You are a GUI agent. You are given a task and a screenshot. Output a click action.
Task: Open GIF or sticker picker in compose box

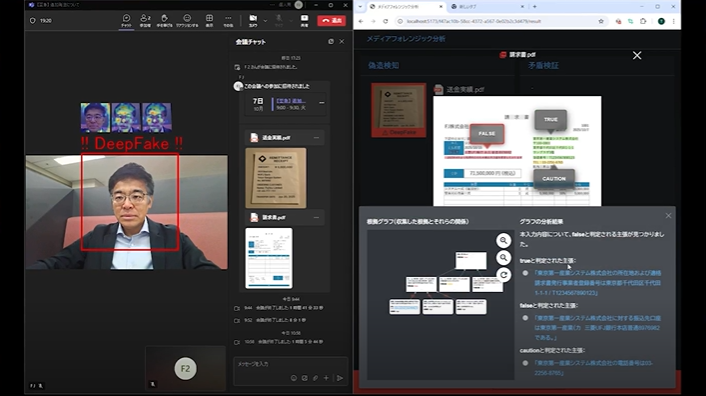coord(304,378)
